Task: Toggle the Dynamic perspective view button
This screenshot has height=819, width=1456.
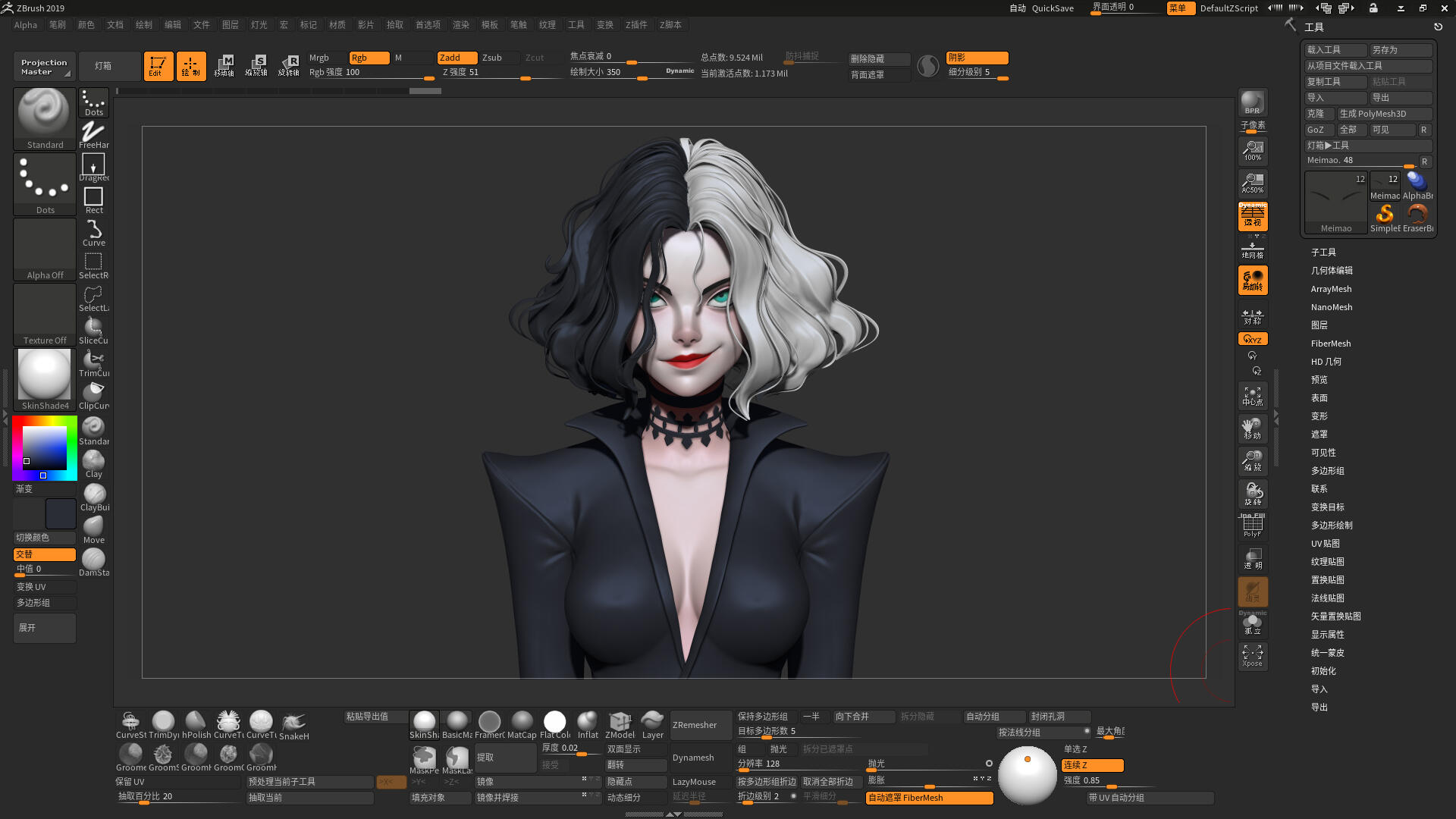Action: (x=1252, y=216)
